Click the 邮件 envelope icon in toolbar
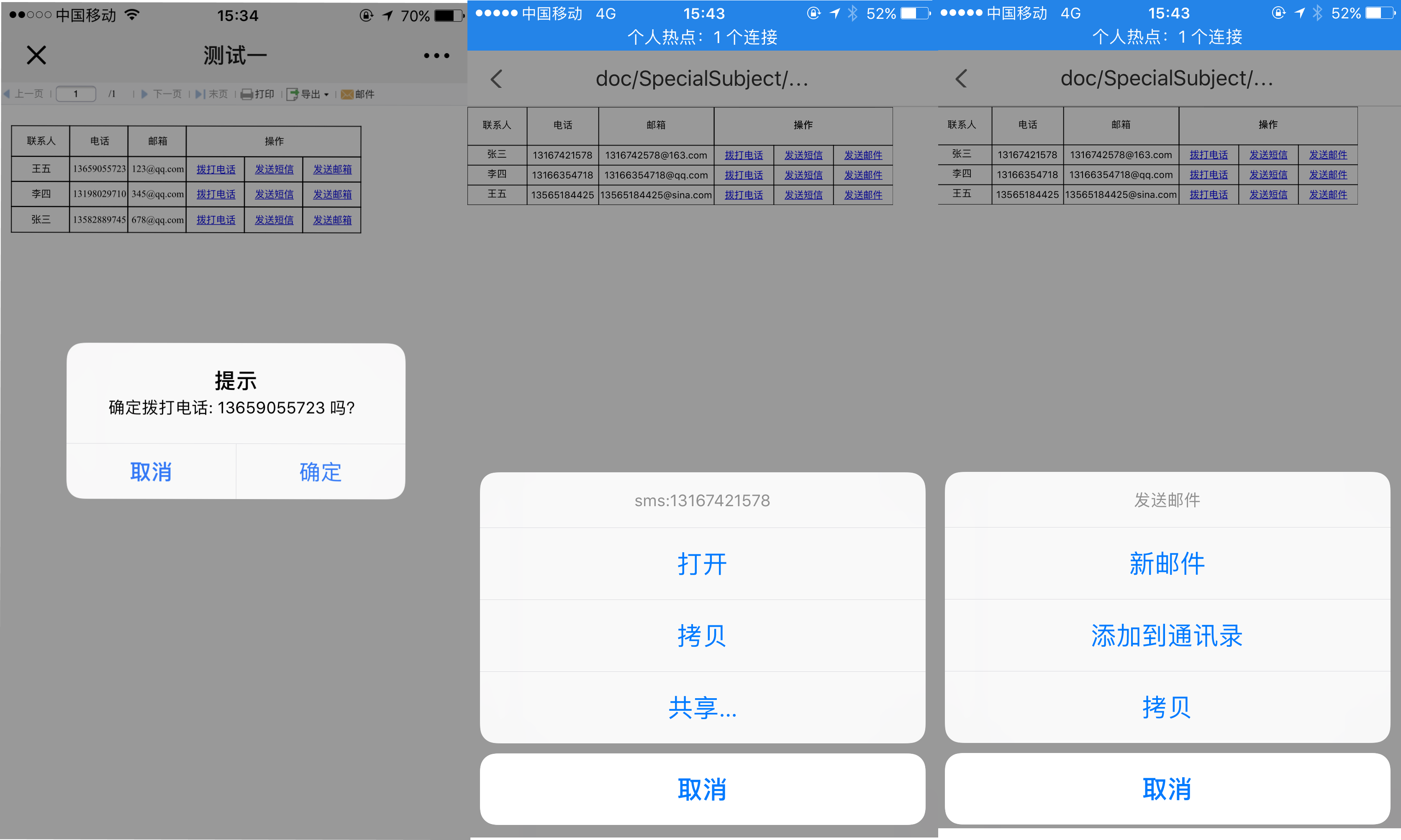The image size is (1401, 840). click(x=347, y=95)
